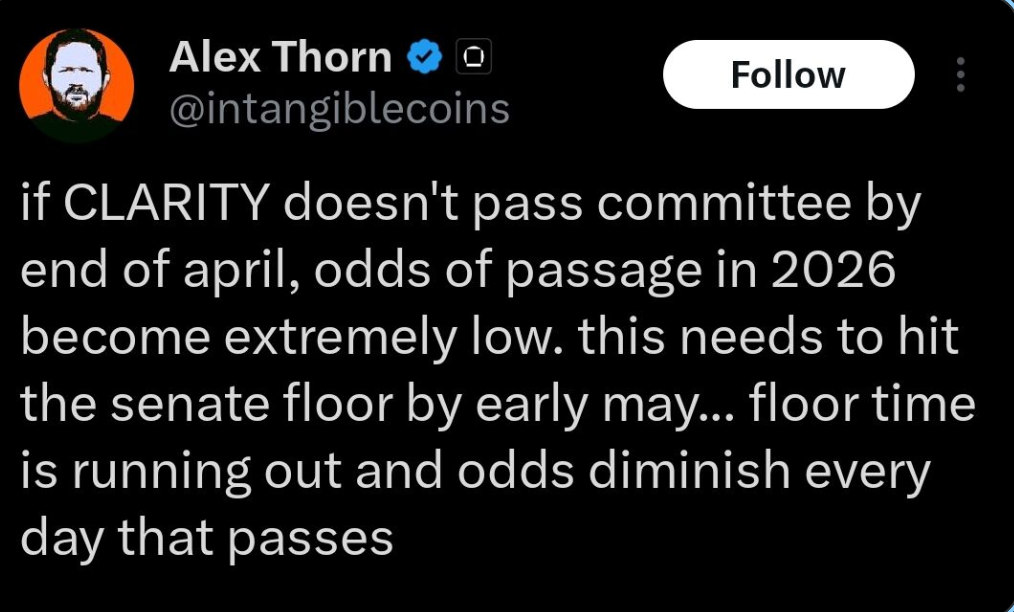This screenshot has height=612, width=1014.
Task: Open the three-dot more options menu
Action: coord(961,75)
